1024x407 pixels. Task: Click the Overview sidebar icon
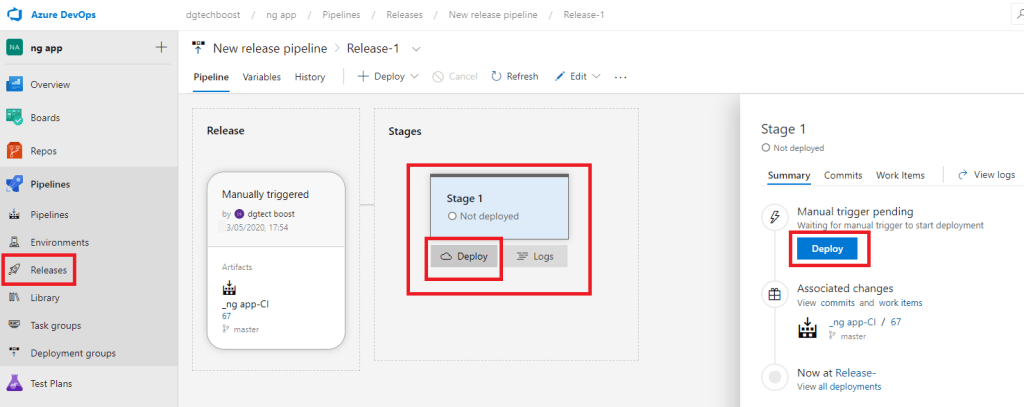coord(15,85)
